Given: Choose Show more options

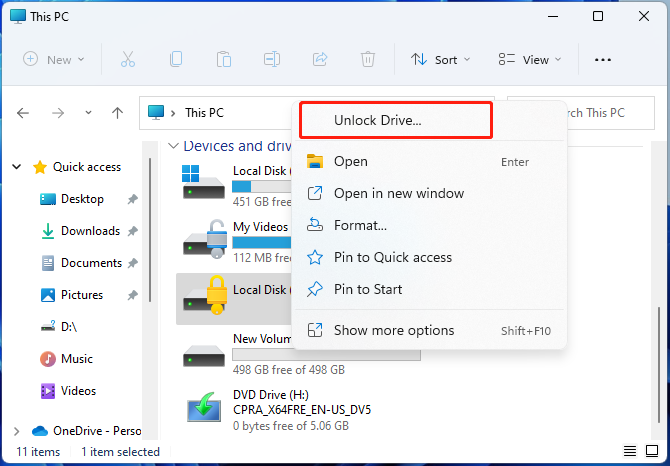Looking at the screenshot, I should [x=429, y=330].
